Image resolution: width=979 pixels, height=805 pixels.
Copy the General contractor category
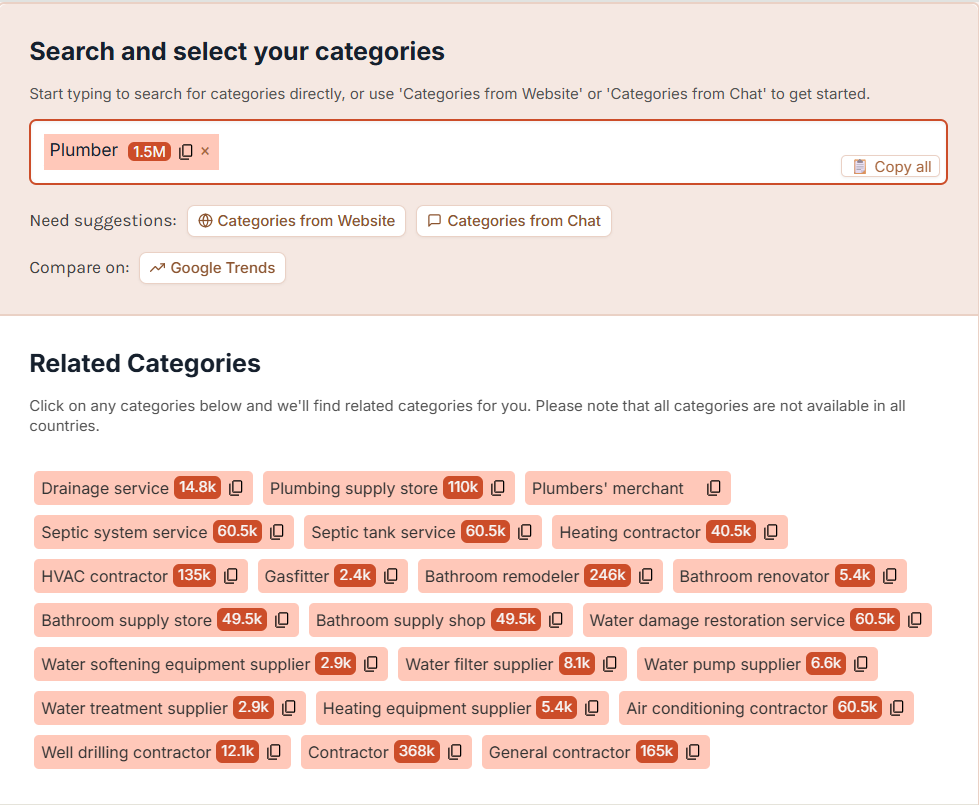pos(693,752)
